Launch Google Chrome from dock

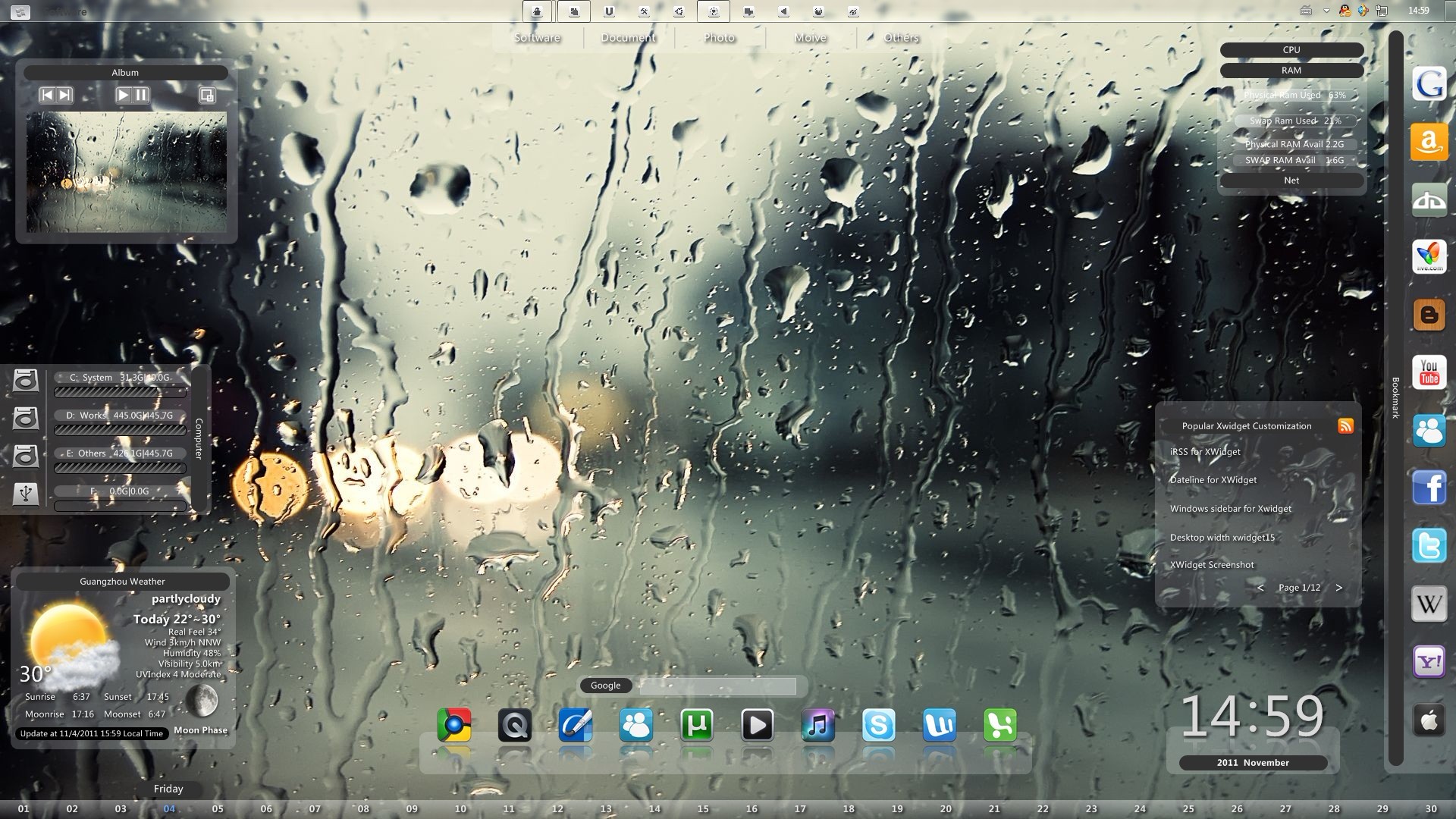(x=454, y=724)
